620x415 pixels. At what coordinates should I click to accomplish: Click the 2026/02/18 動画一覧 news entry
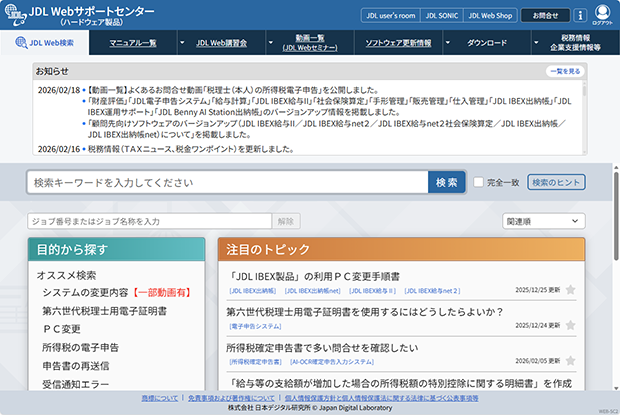(x=232, y=90)
